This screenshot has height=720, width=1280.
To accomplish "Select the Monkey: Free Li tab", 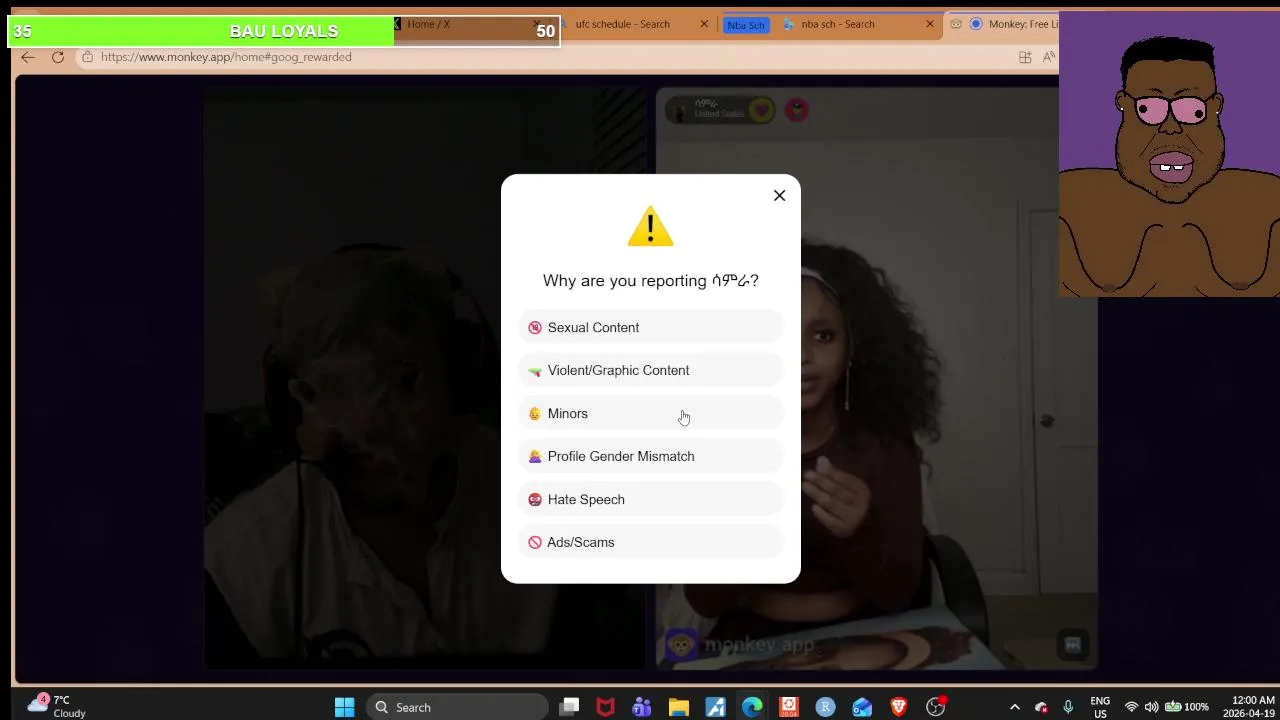I will coord(1003,24).
